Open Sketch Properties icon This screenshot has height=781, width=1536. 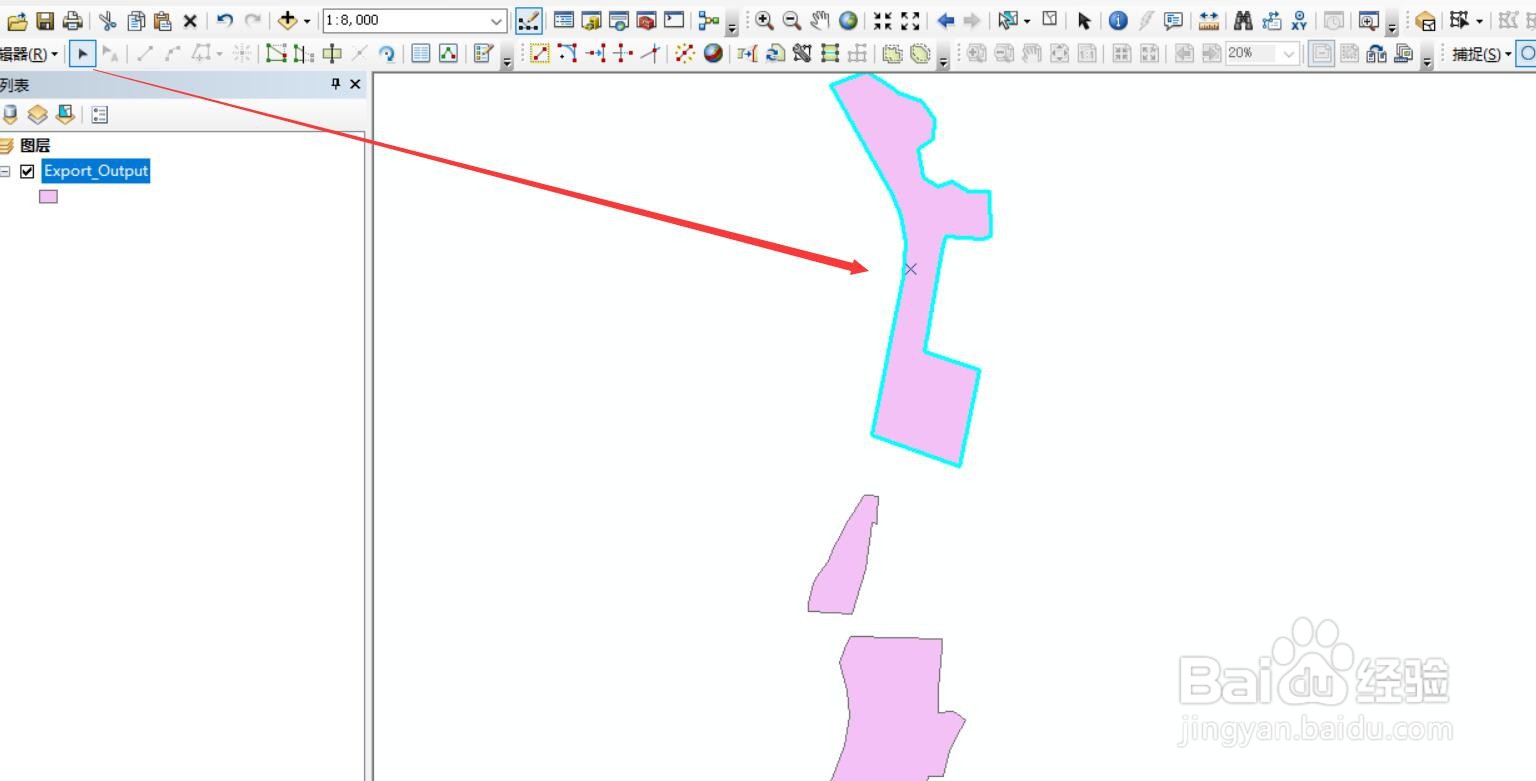(448, 54)
